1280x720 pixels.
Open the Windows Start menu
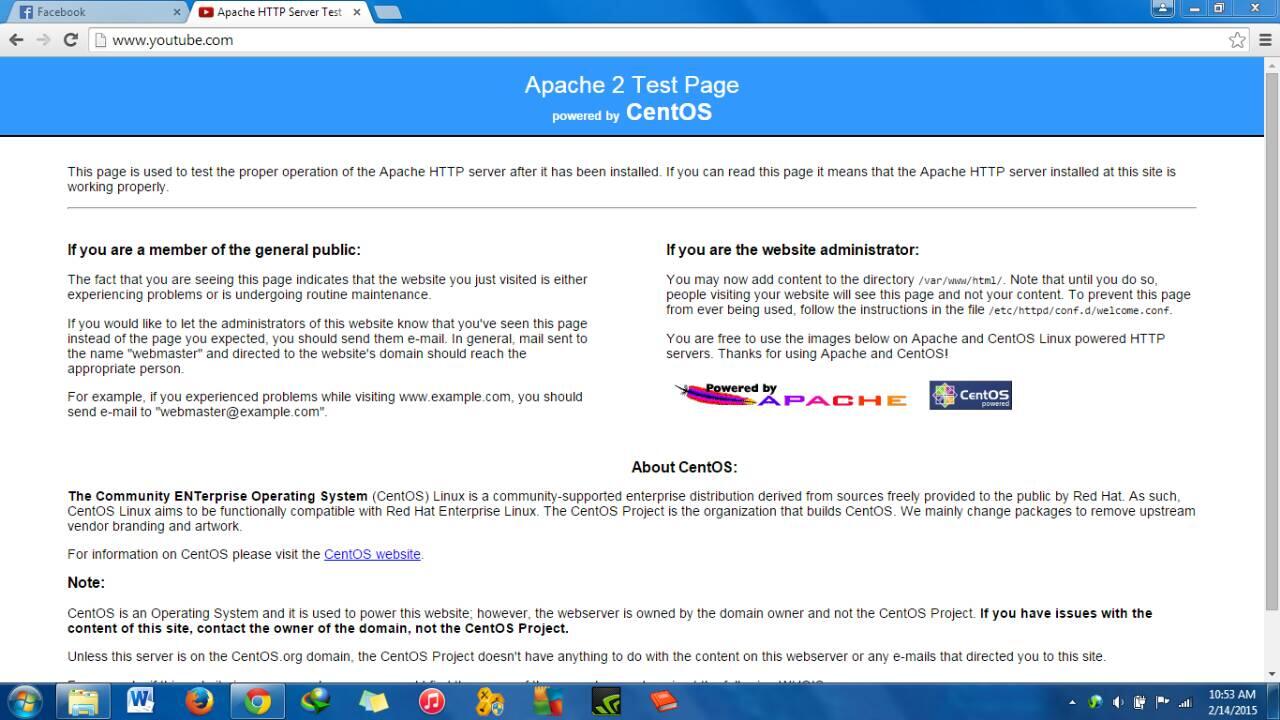pyautogui.click(x=24, y=701)
